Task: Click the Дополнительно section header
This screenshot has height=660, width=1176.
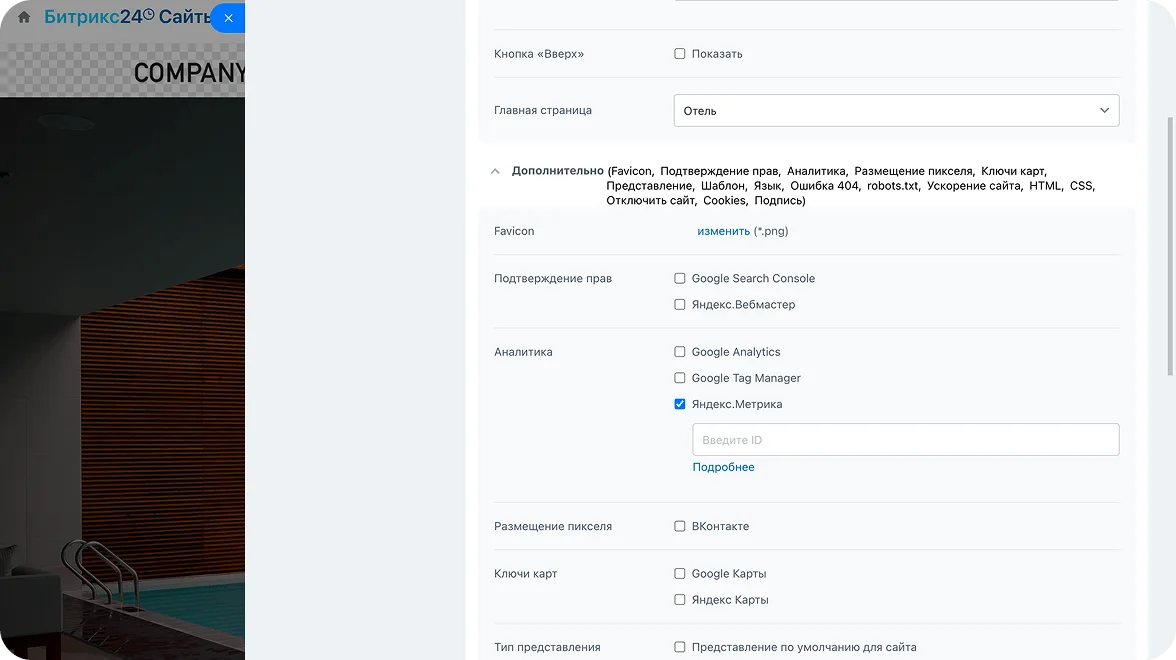Action: tap(557, 171)
